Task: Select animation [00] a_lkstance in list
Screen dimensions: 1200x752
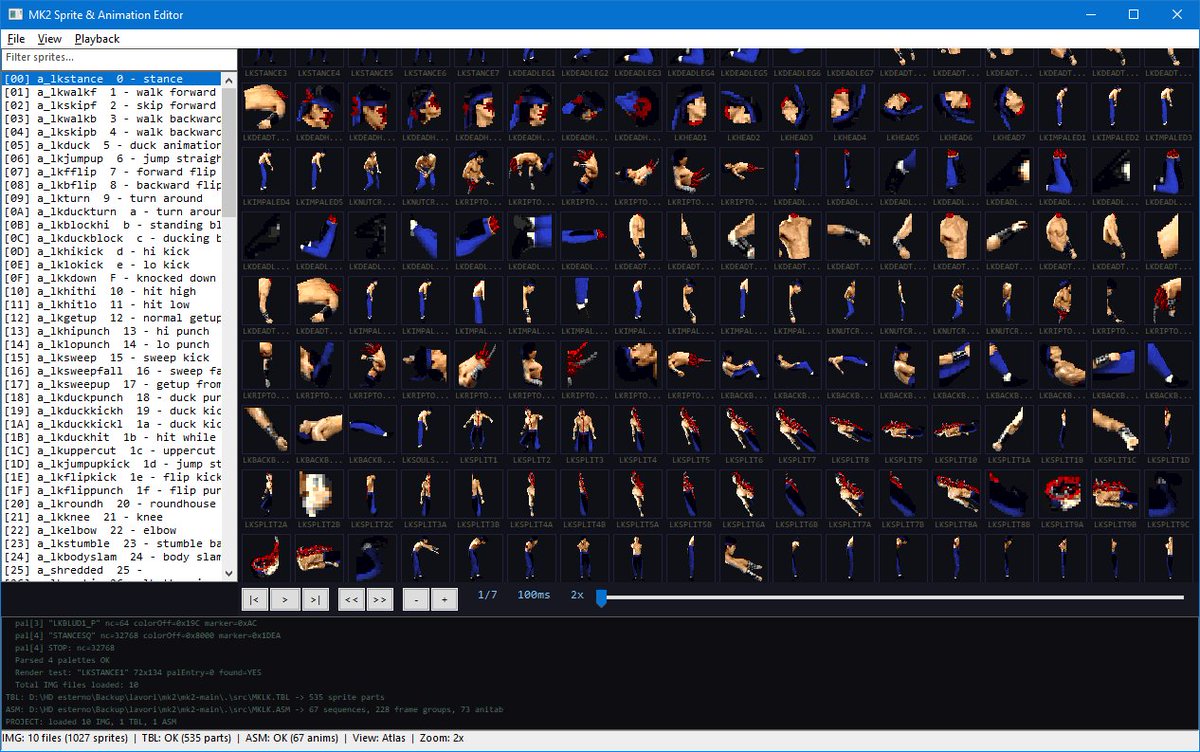Action: (x=111, y=78)
